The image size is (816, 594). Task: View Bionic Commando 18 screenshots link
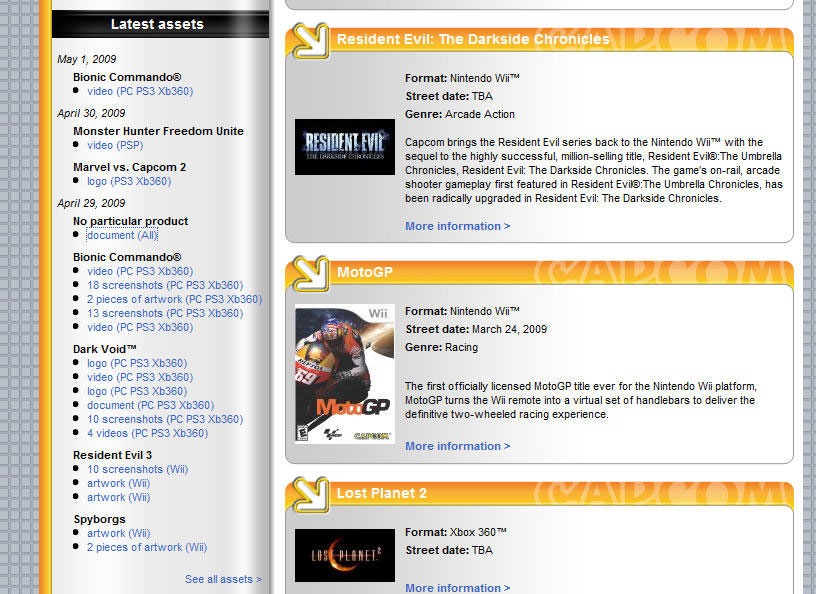tap(164, 285)
